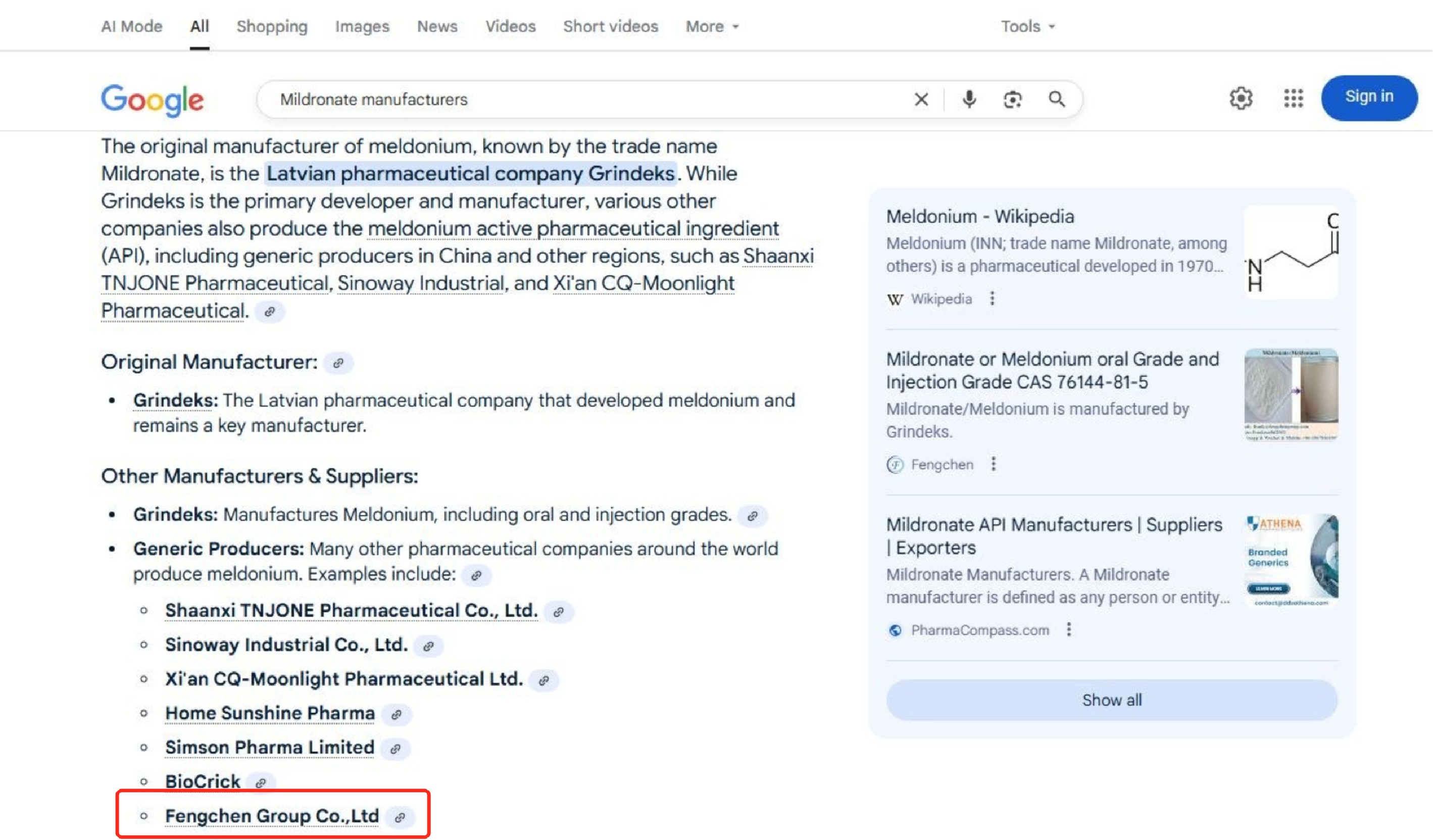Clear the search box with X icon
The width and height of the screenshot is (1433, 840).
(x=921, y=100)
